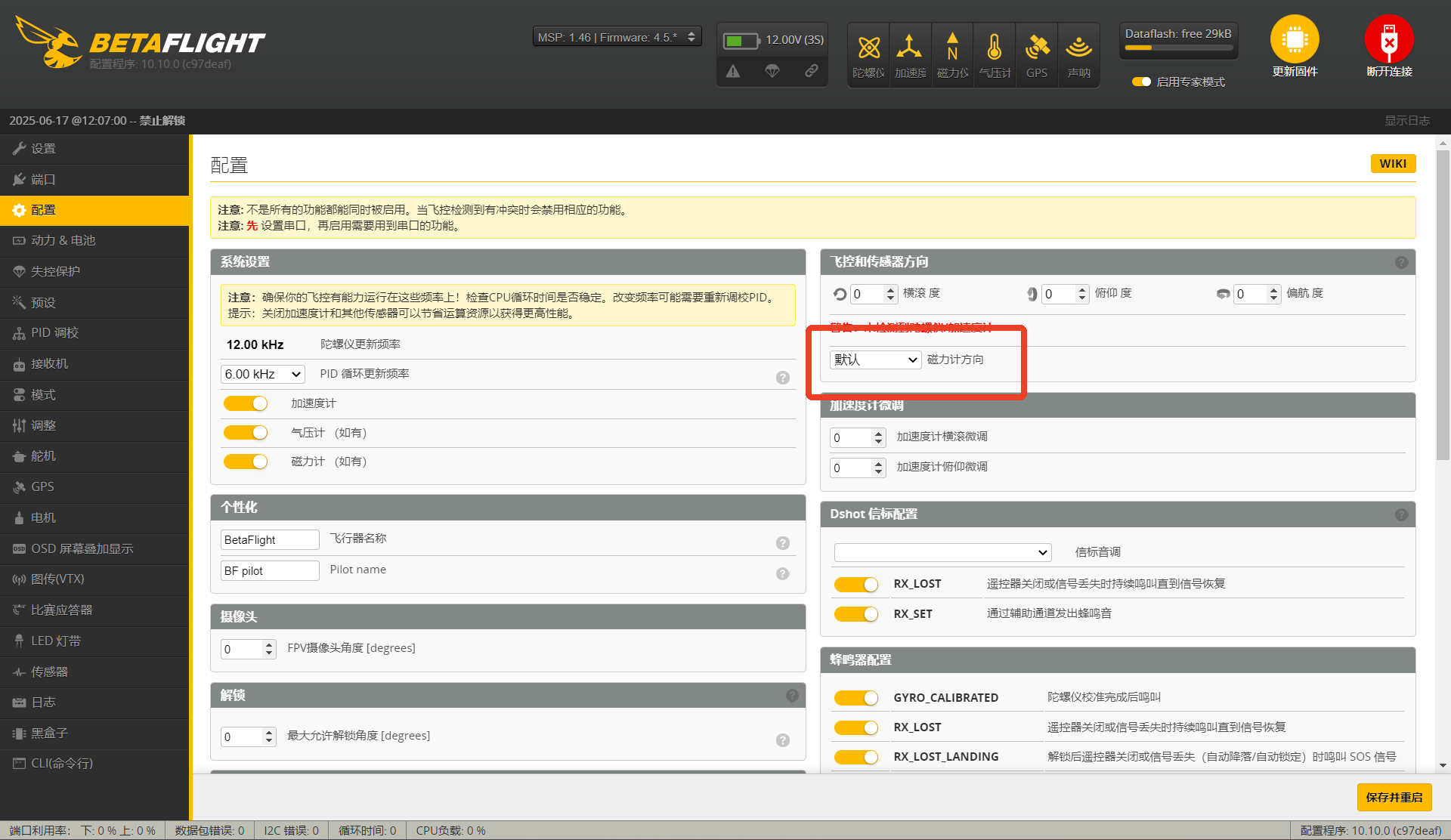This screenshot has height=840, width=1451.
Task: Open the Video Transmitter VTX tab
Action: click(94, 579)
